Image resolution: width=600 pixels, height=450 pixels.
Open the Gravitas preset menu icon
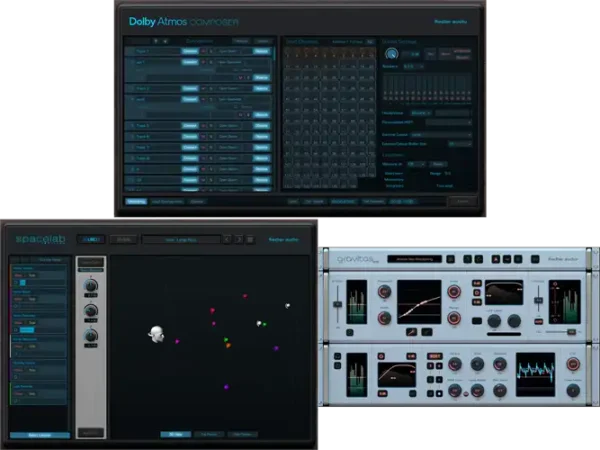451,259
